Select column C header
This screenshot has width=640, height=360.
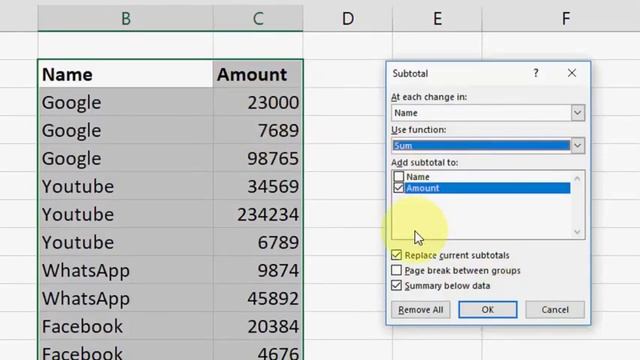(x=258, y=18)
